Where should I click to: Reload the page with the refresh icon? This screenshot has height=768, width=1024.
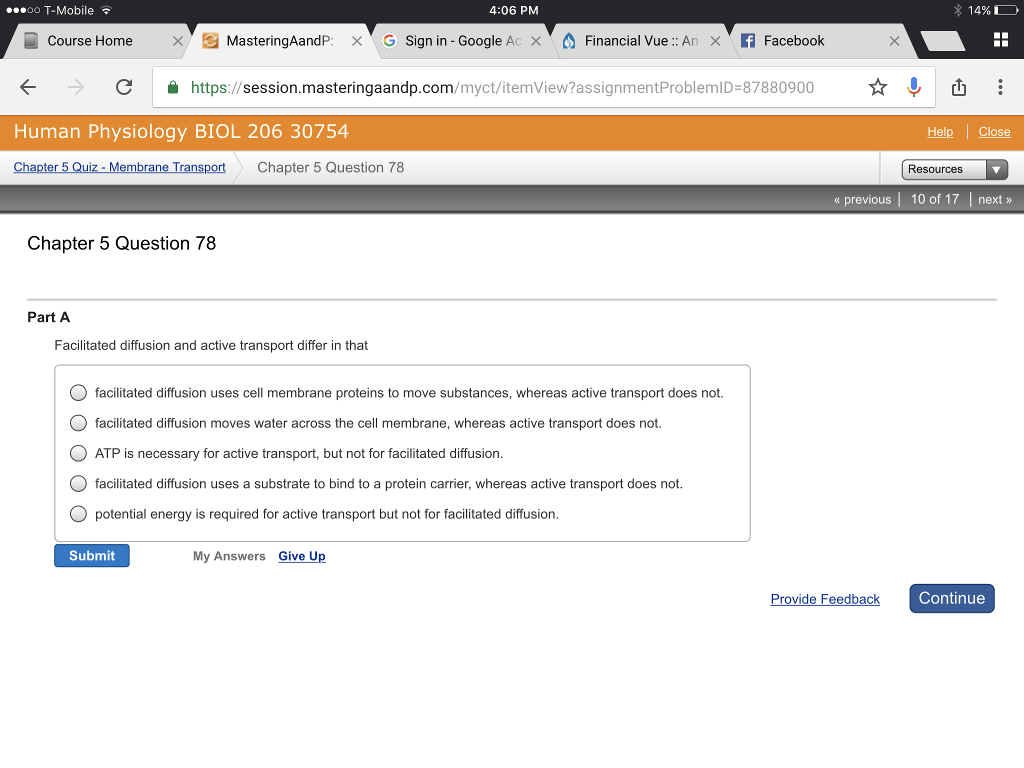124,87
